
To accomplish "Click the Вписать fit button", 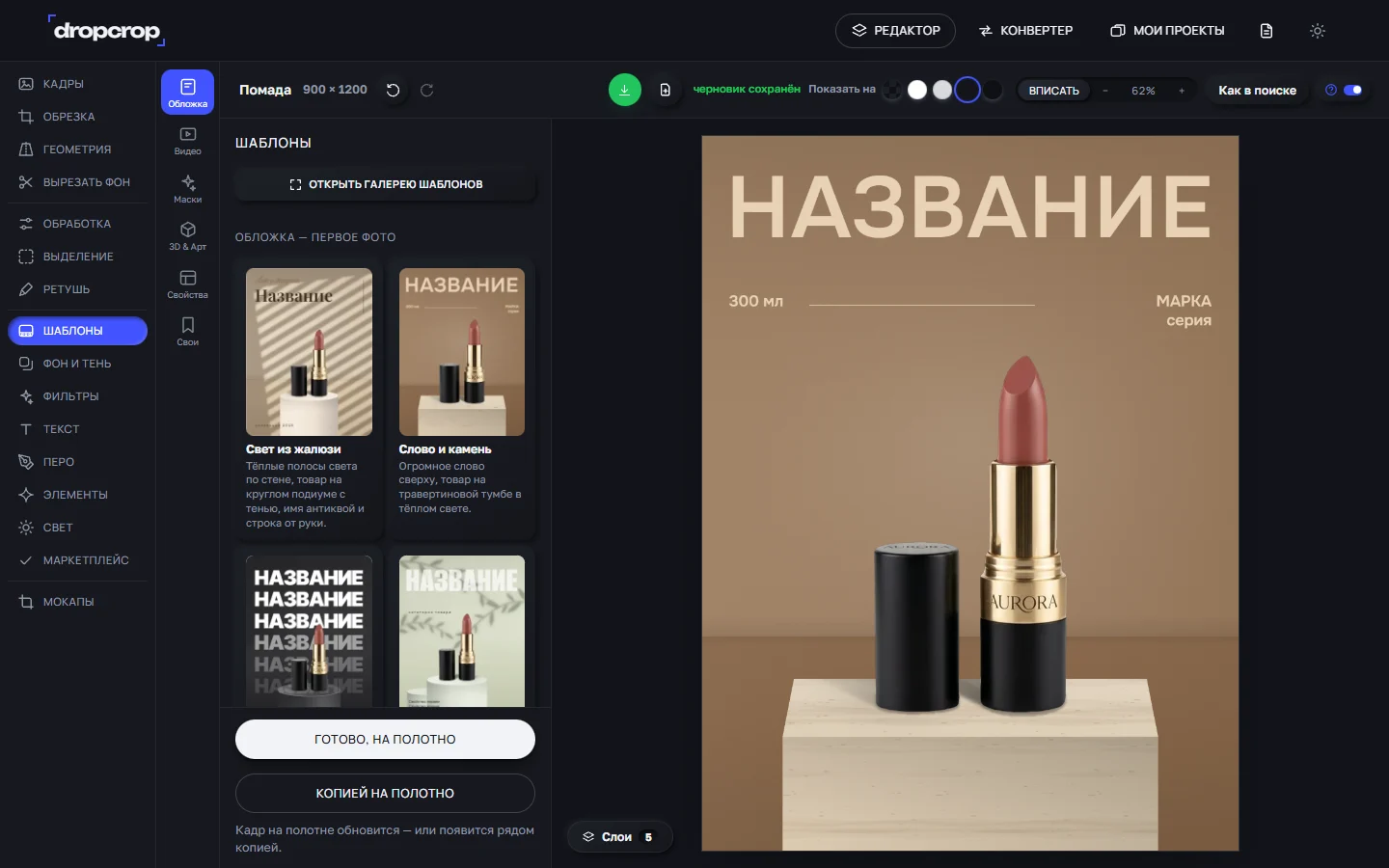I will (x=1053, y=91).
